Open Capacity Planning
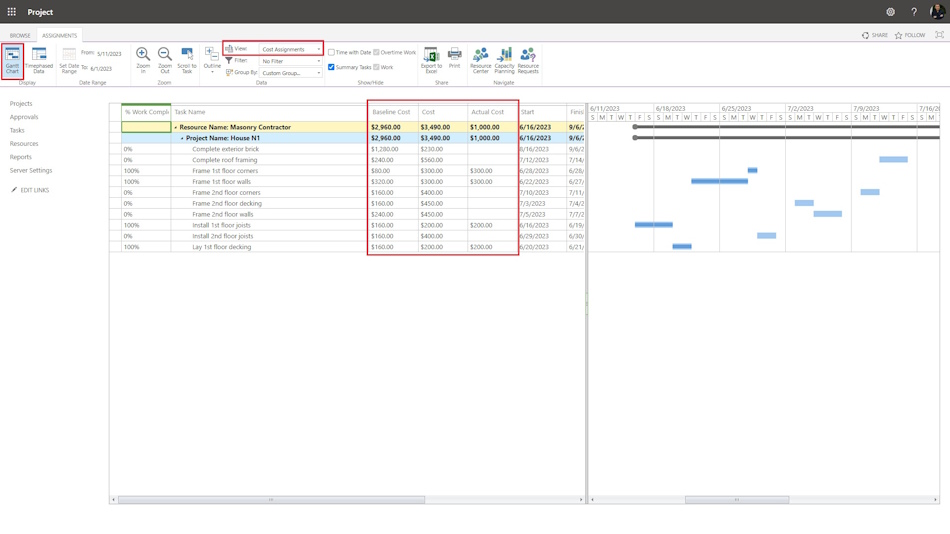Image resolution: width=950 pixels, height=534 pixels. tap(504, 61)
